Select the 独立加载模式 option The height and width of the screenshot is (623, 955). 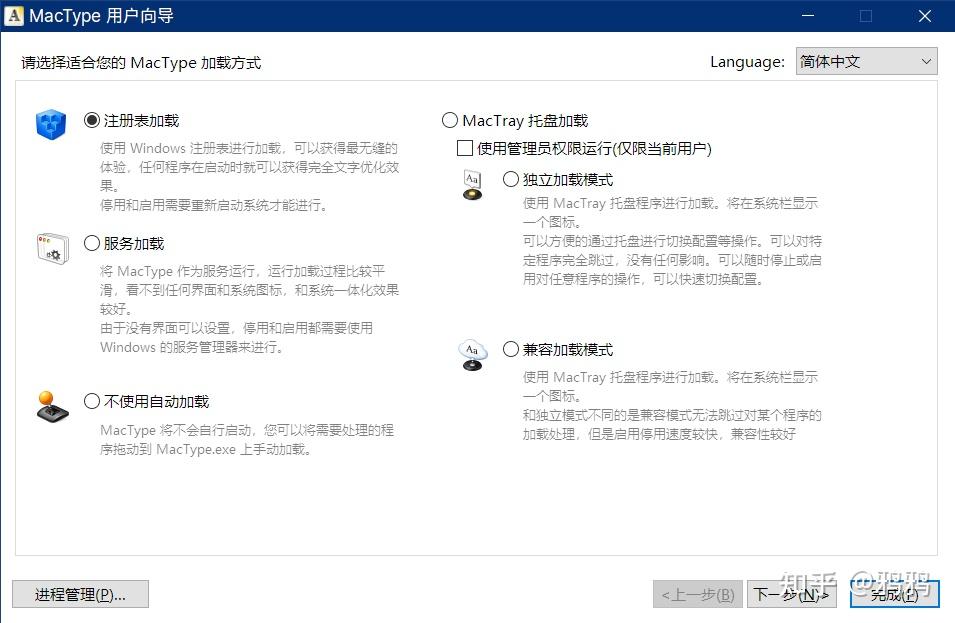(509, 179)
